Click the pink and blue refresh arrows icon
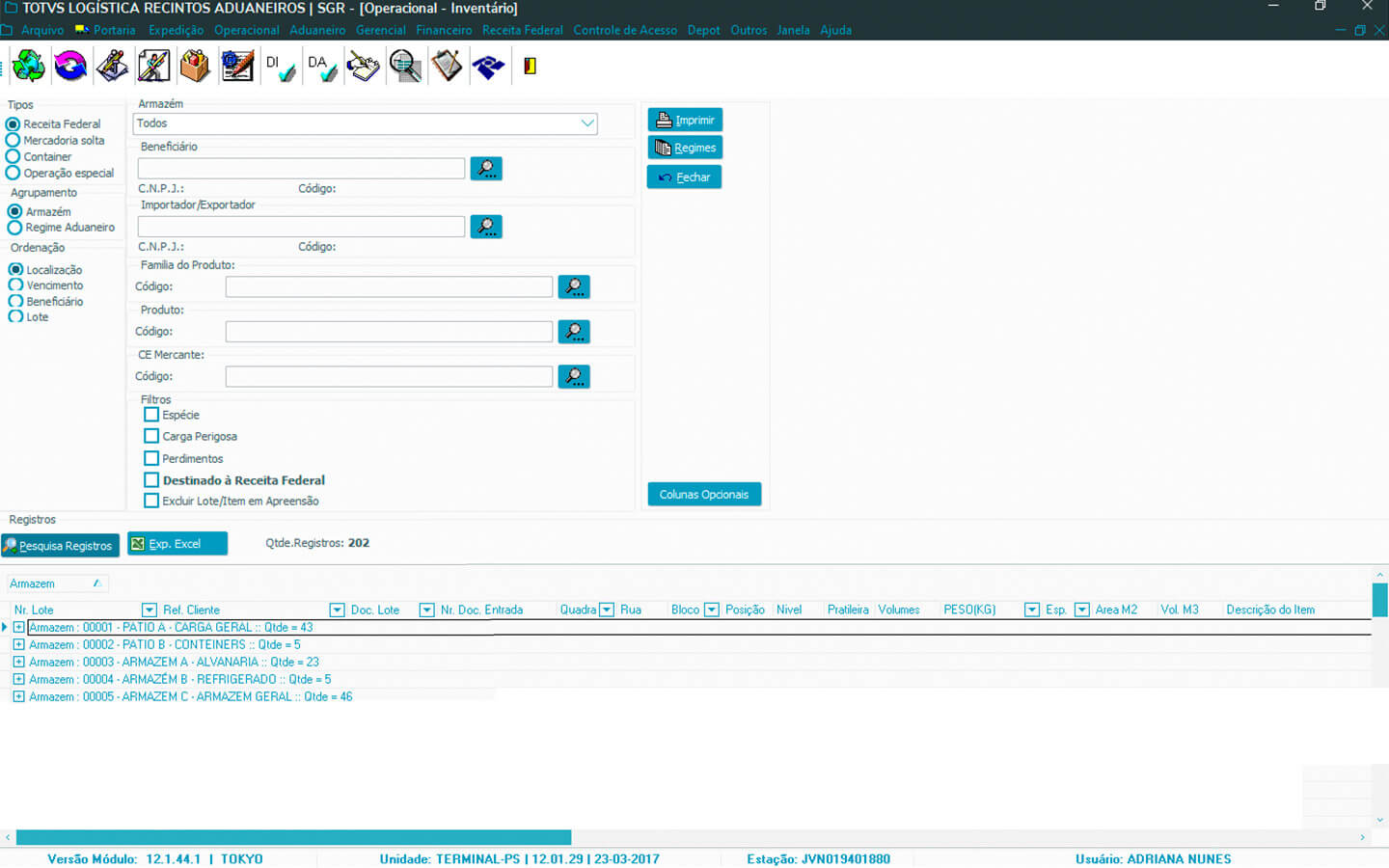Screen dimensions: 1389x868 click(x=70, y=66)
